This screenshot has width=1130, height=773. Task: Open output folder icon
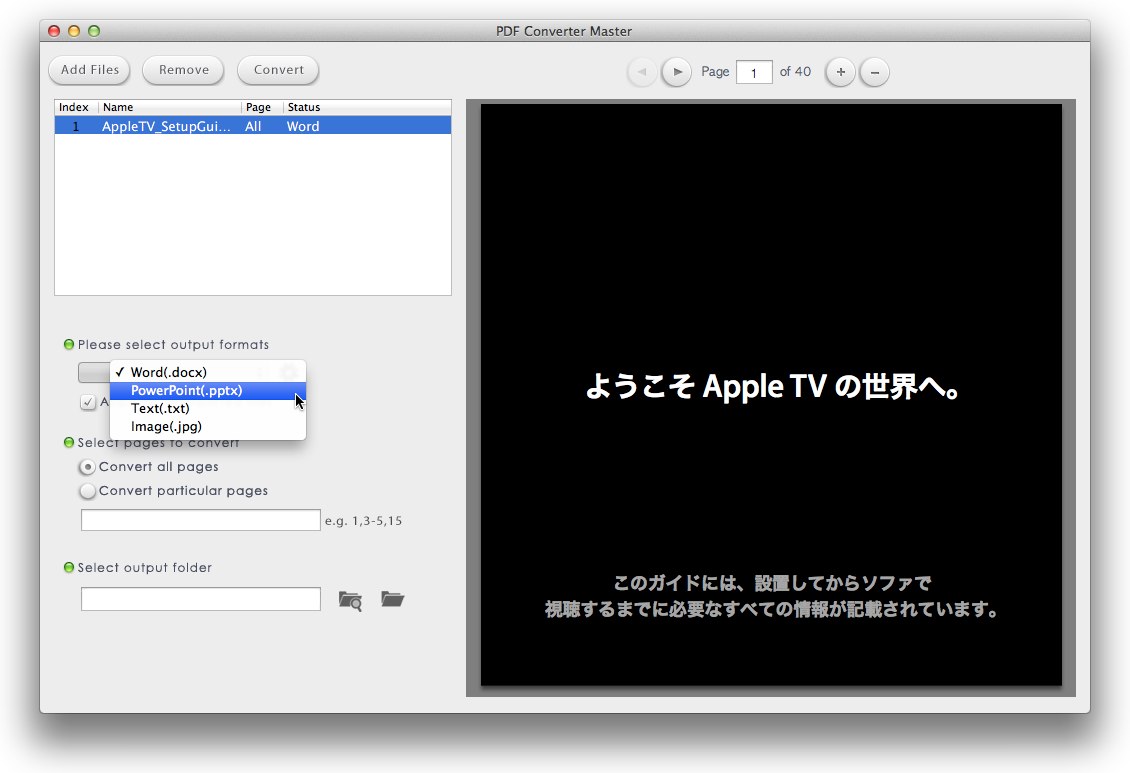click(392, 599)
